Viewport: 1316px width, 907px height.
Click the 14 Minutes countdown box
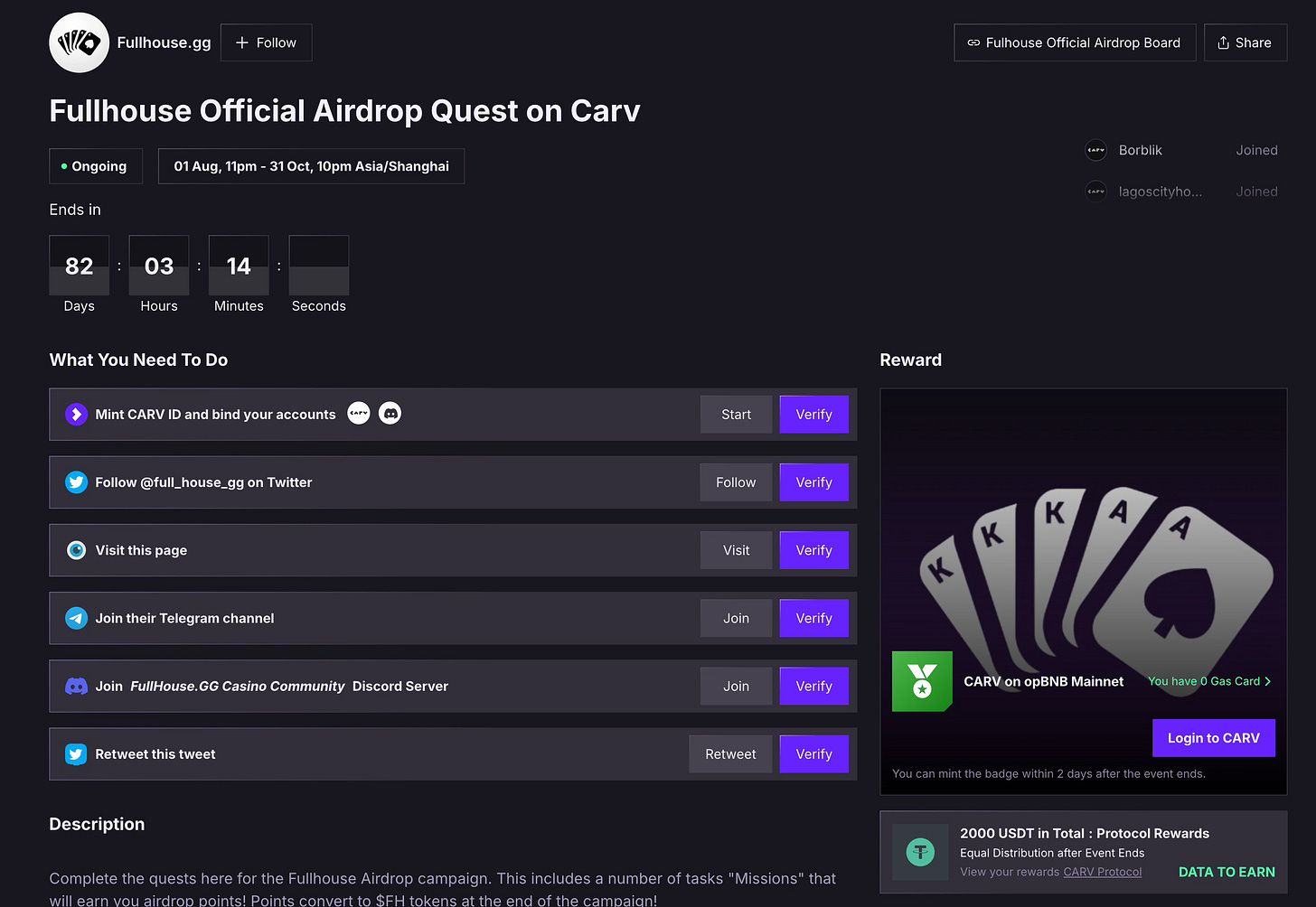(239, 266)
